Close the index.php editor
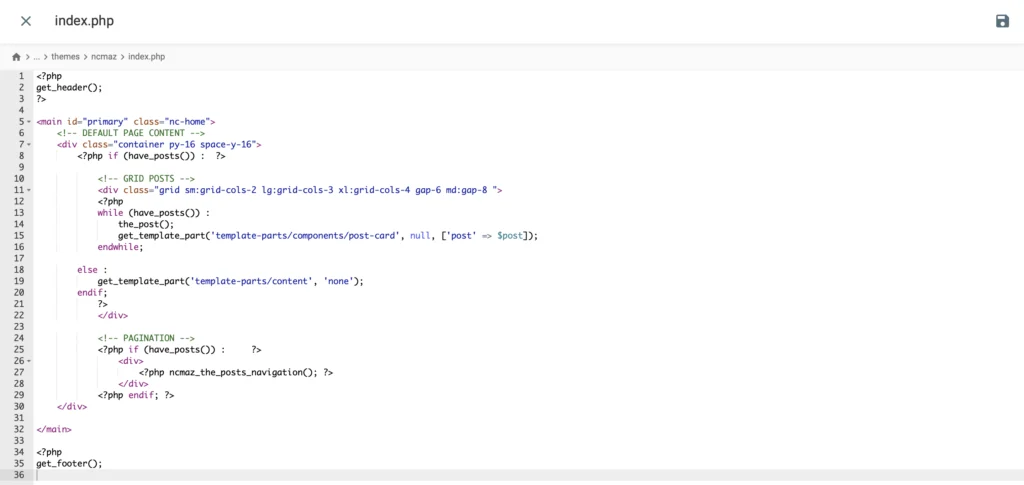This screenshot has width=1024, height=485. 26,21
